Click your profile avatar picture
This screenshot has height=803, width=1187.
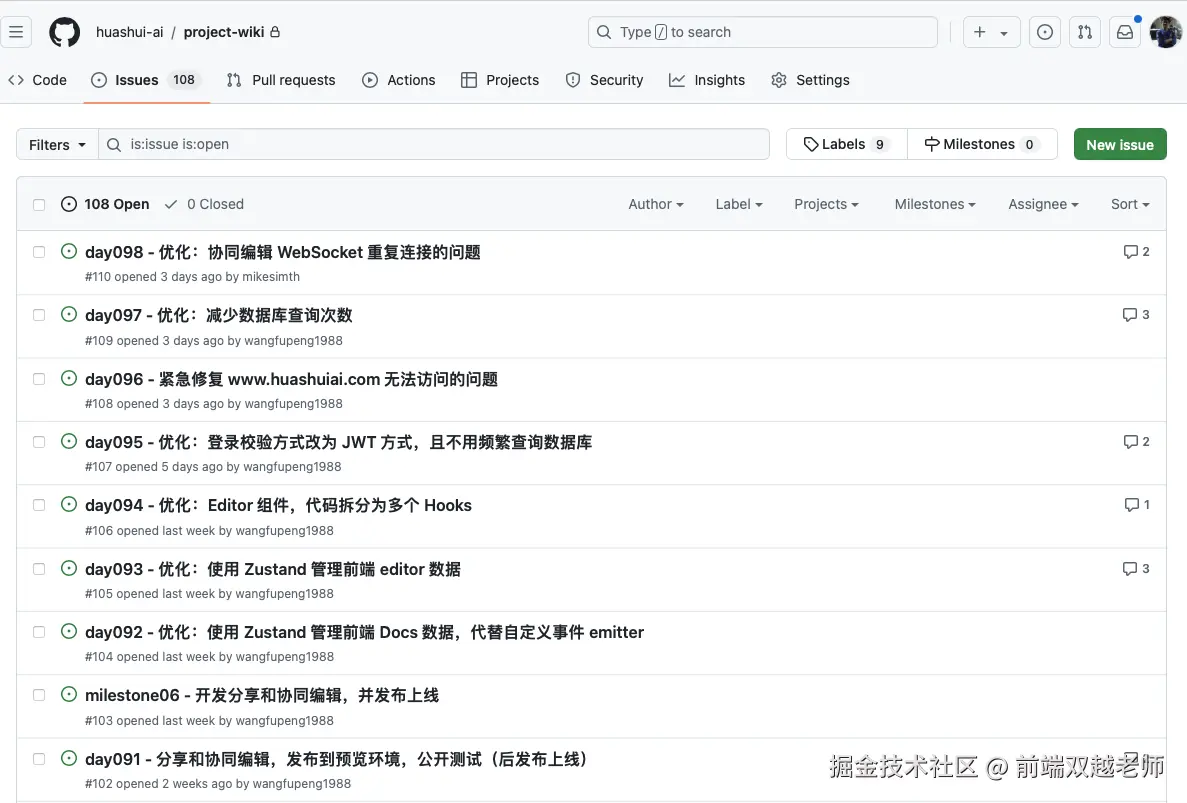1165,31
